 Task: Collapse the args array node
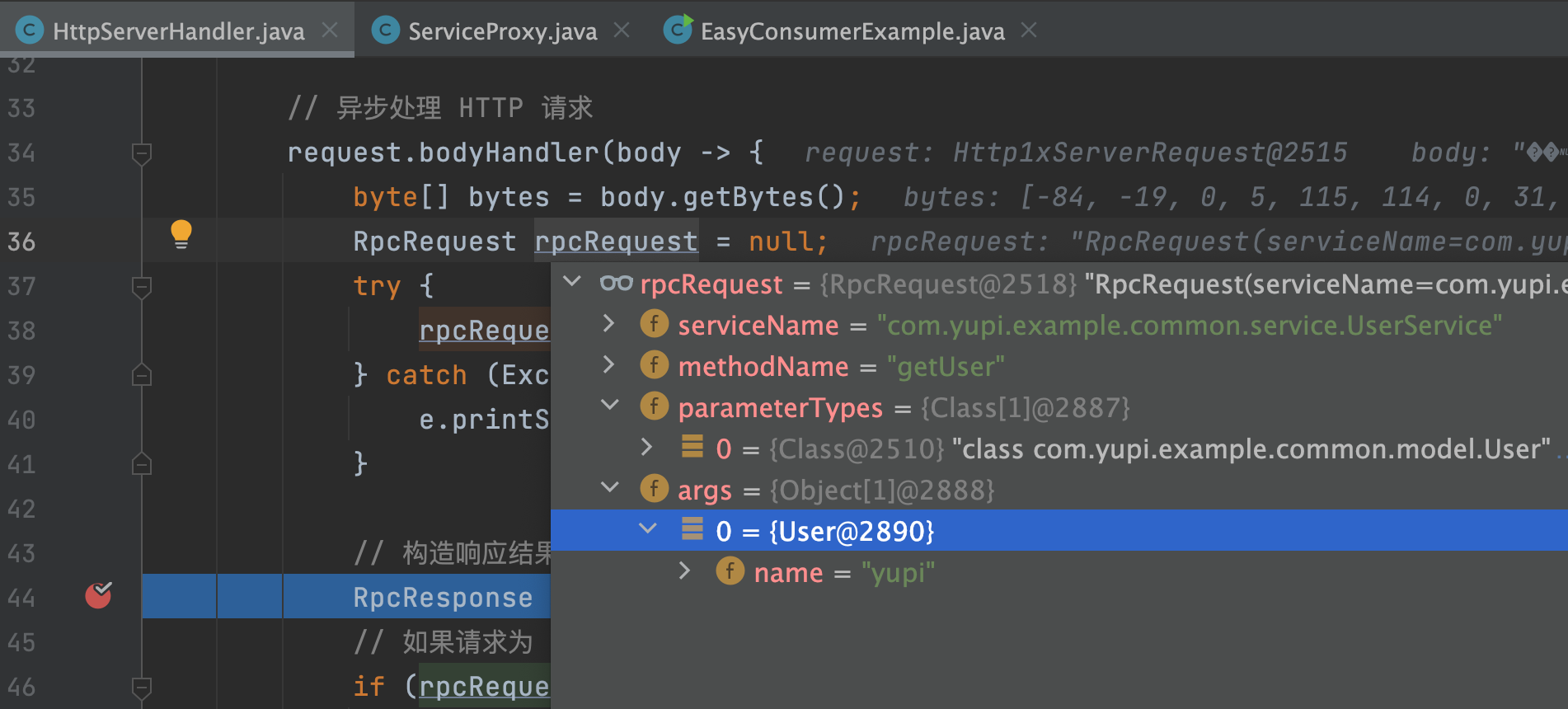pos(609,487)
